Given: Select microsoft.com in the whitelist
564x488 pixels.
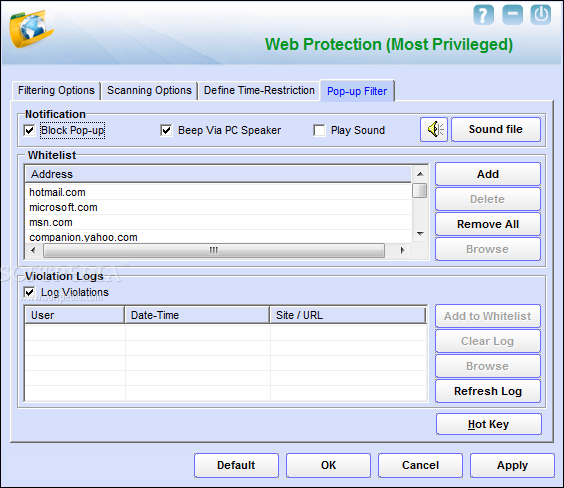Looking at the screenshot, I should tap(218, 207).
